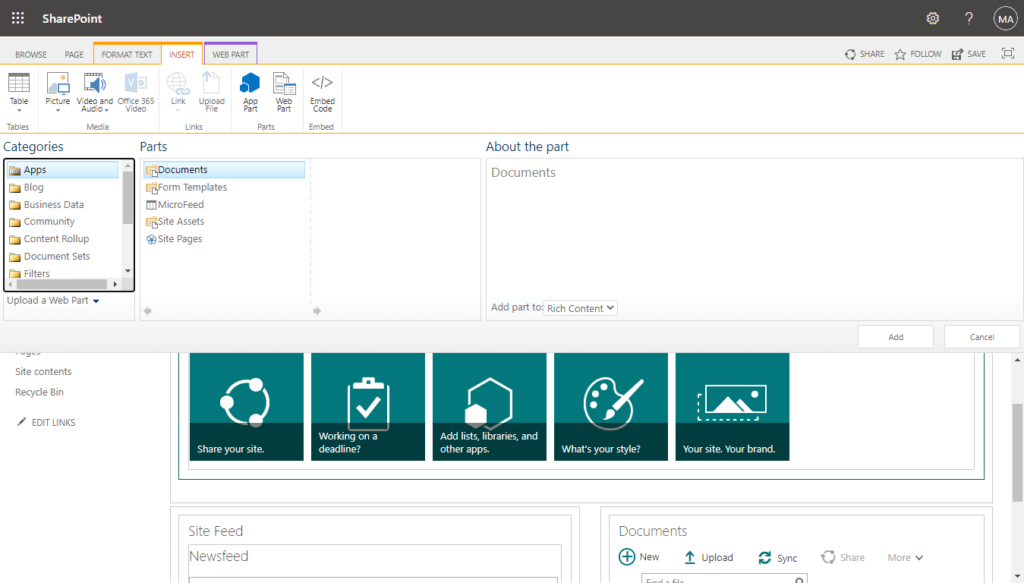This screenshot has width=1024, height=583.
Task: Insert Embed Code from the ribbon
Action: point(322,91)
